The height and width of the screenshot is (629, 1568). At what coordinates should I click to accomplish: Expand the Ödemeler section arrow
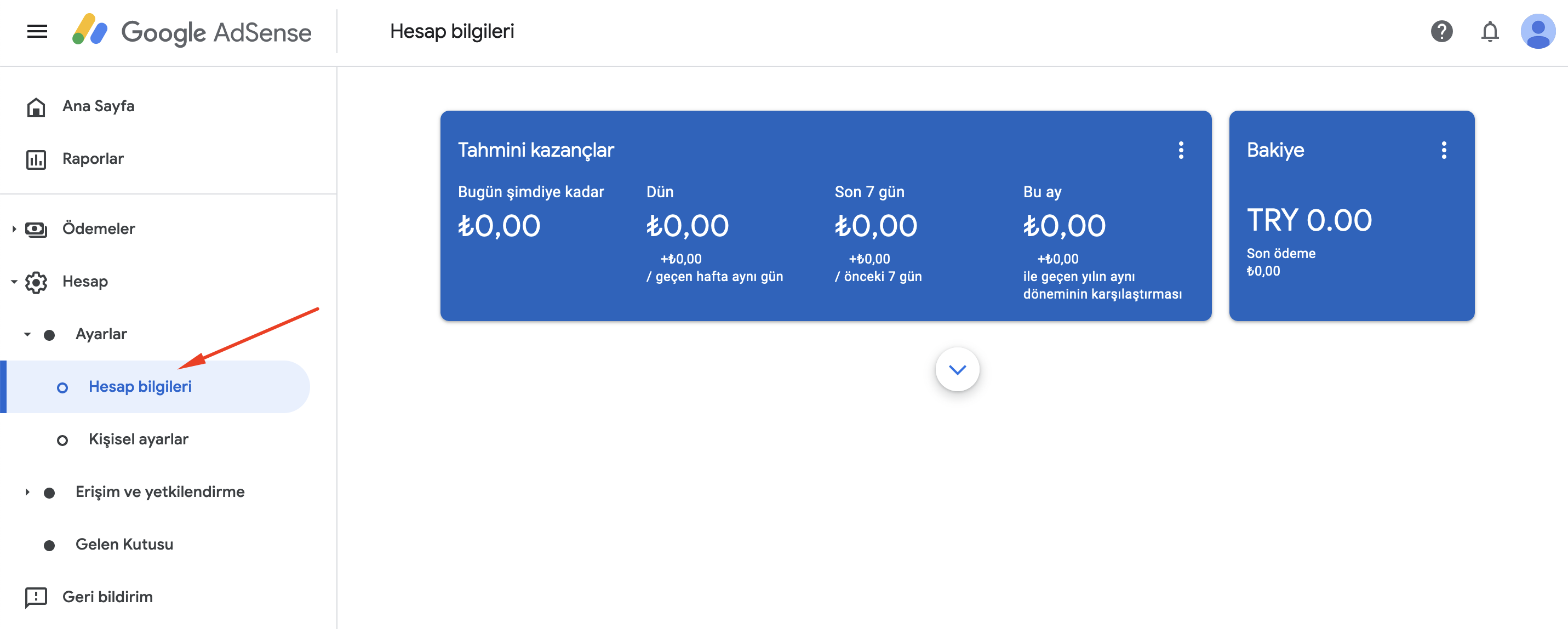(x=13, y=229)
